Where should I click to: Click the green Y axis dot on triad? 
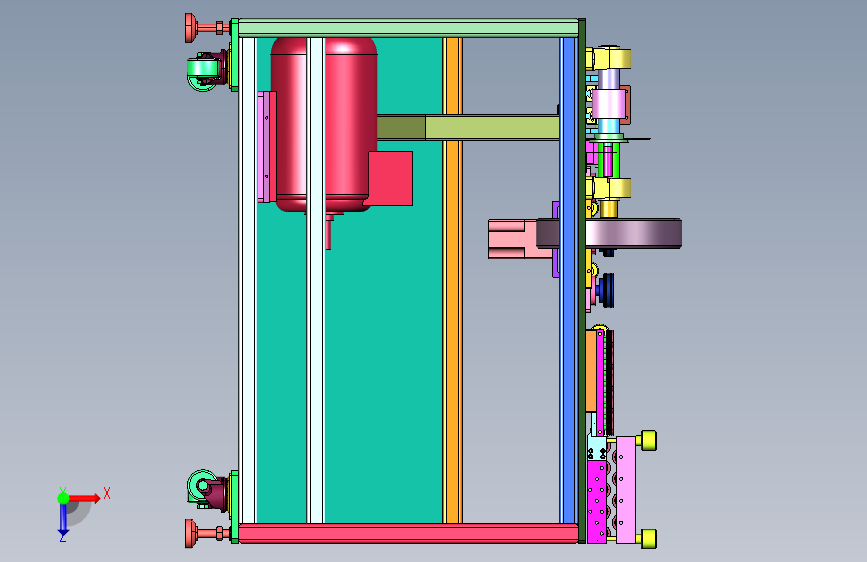[63, 498]
